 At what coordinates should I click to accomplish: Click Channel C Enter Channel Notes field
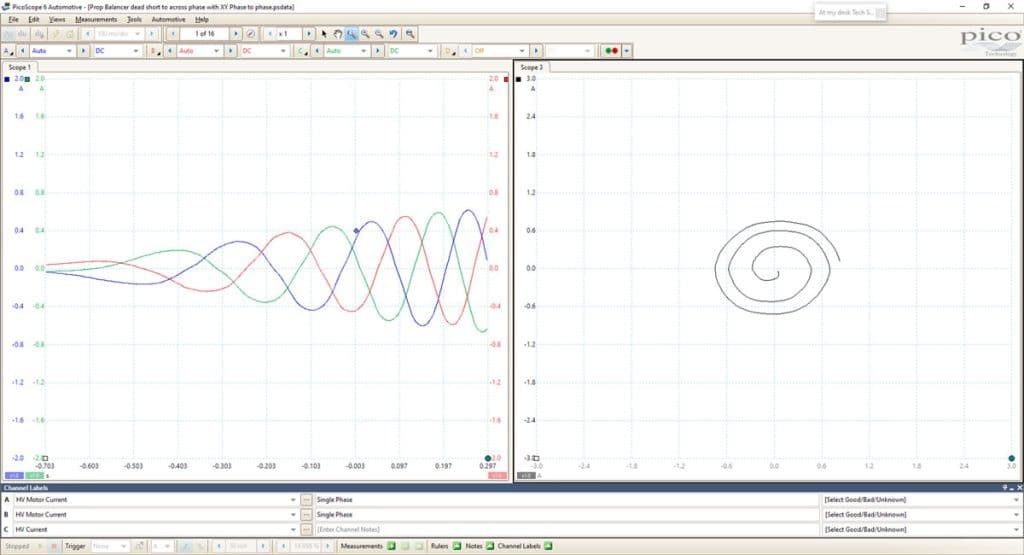point(566,530)
